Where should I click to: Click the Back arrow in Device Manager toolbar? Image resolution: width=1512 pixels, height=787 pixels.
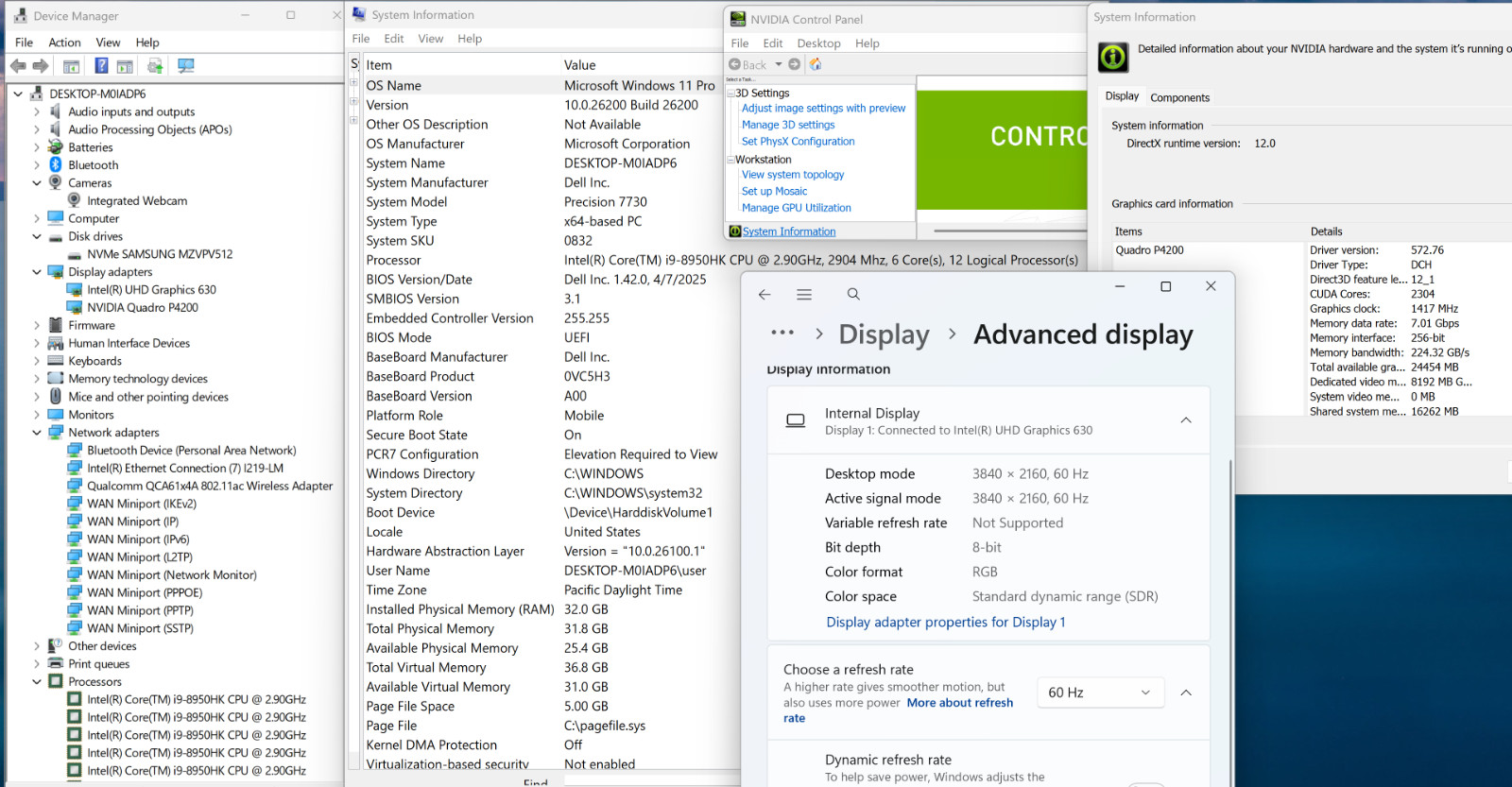[18, 66]
